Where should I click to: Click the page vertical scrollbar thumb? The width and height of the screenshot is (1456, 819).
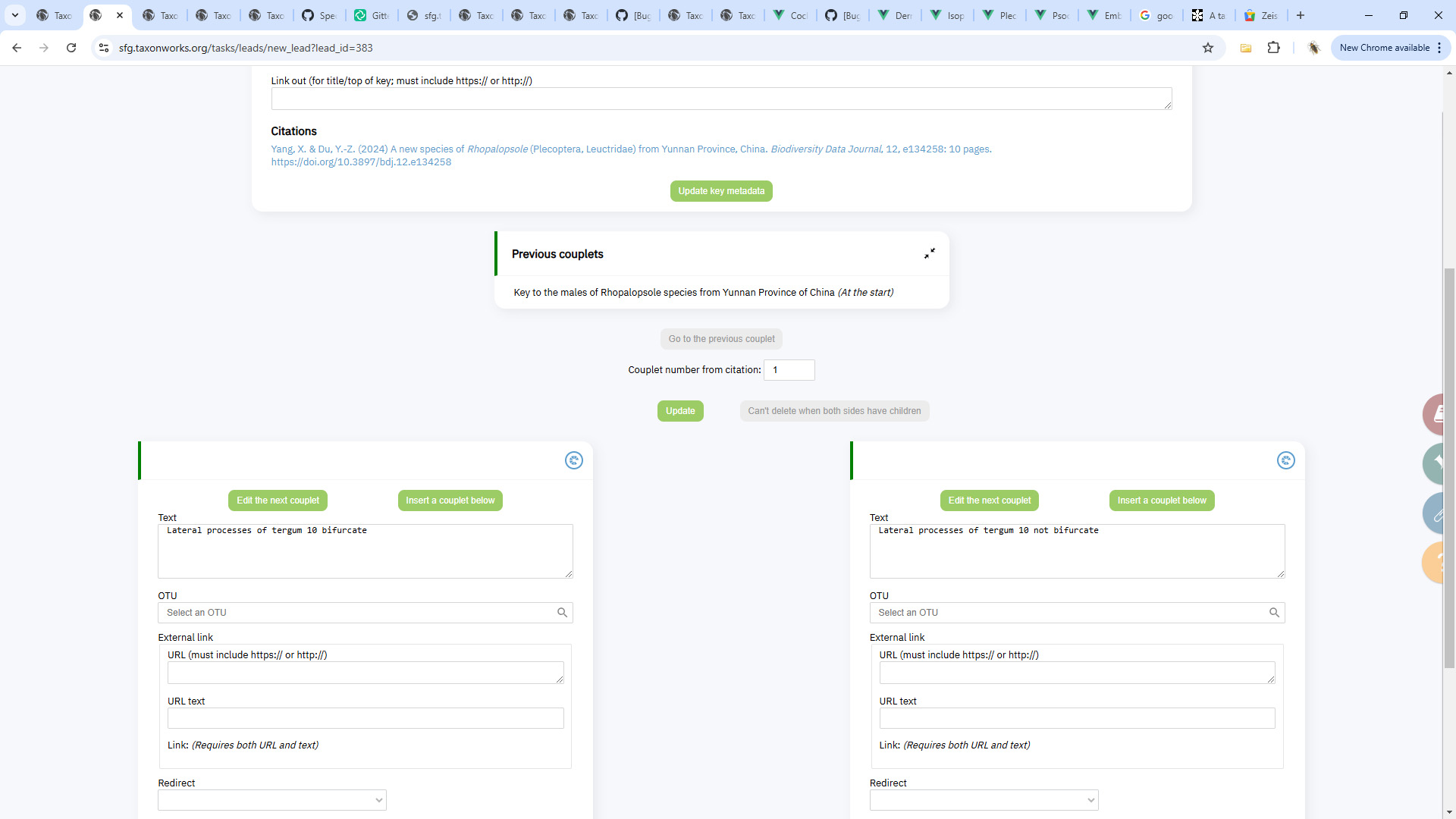[1449, 468]
